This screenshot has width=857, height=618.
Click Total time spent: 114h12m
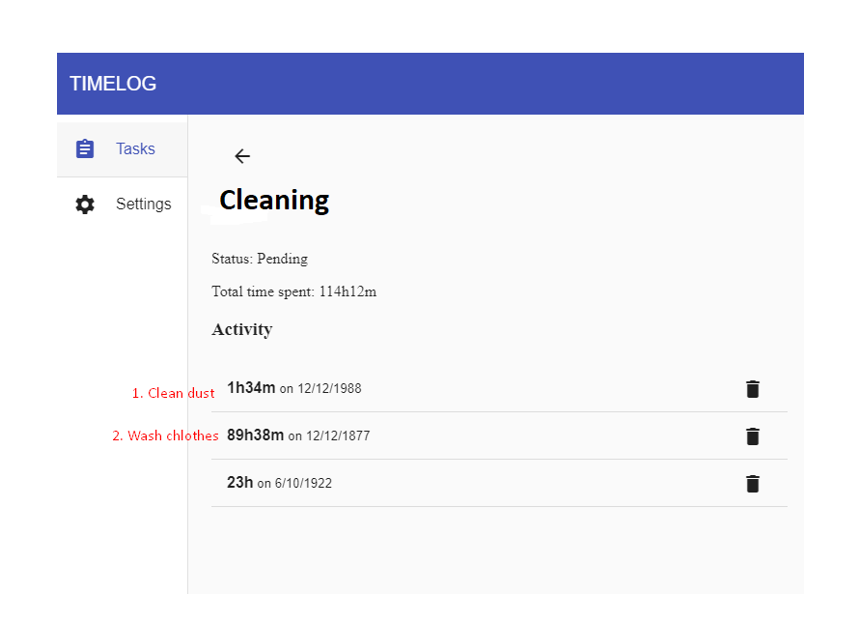tap(294, 291)
